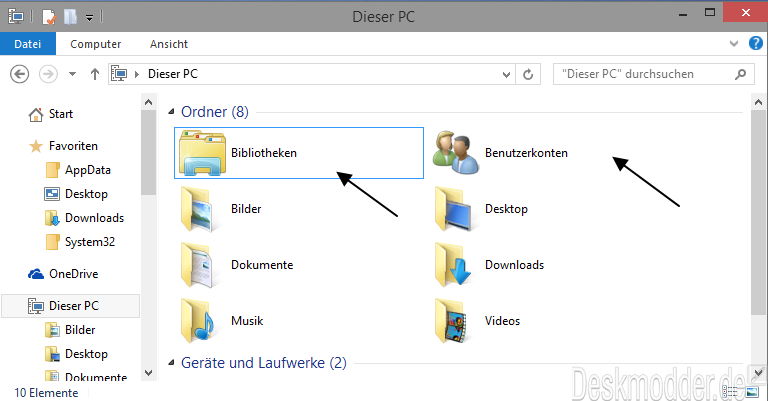768x401 pixels.
Task: Click the System32 folder icon in Favoriten
Action: tap(52, 242)
